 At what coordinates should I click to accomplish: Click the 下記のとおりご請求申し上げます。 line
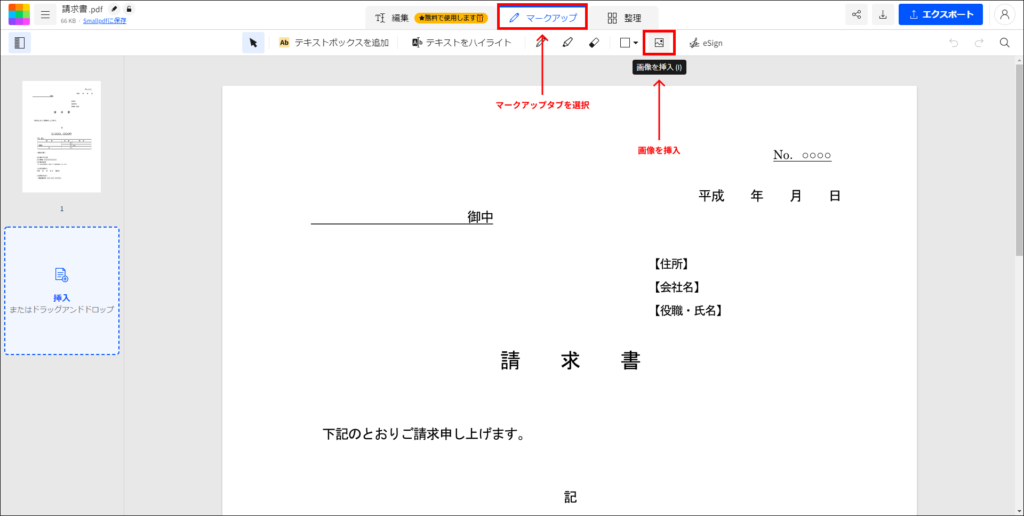424,434
